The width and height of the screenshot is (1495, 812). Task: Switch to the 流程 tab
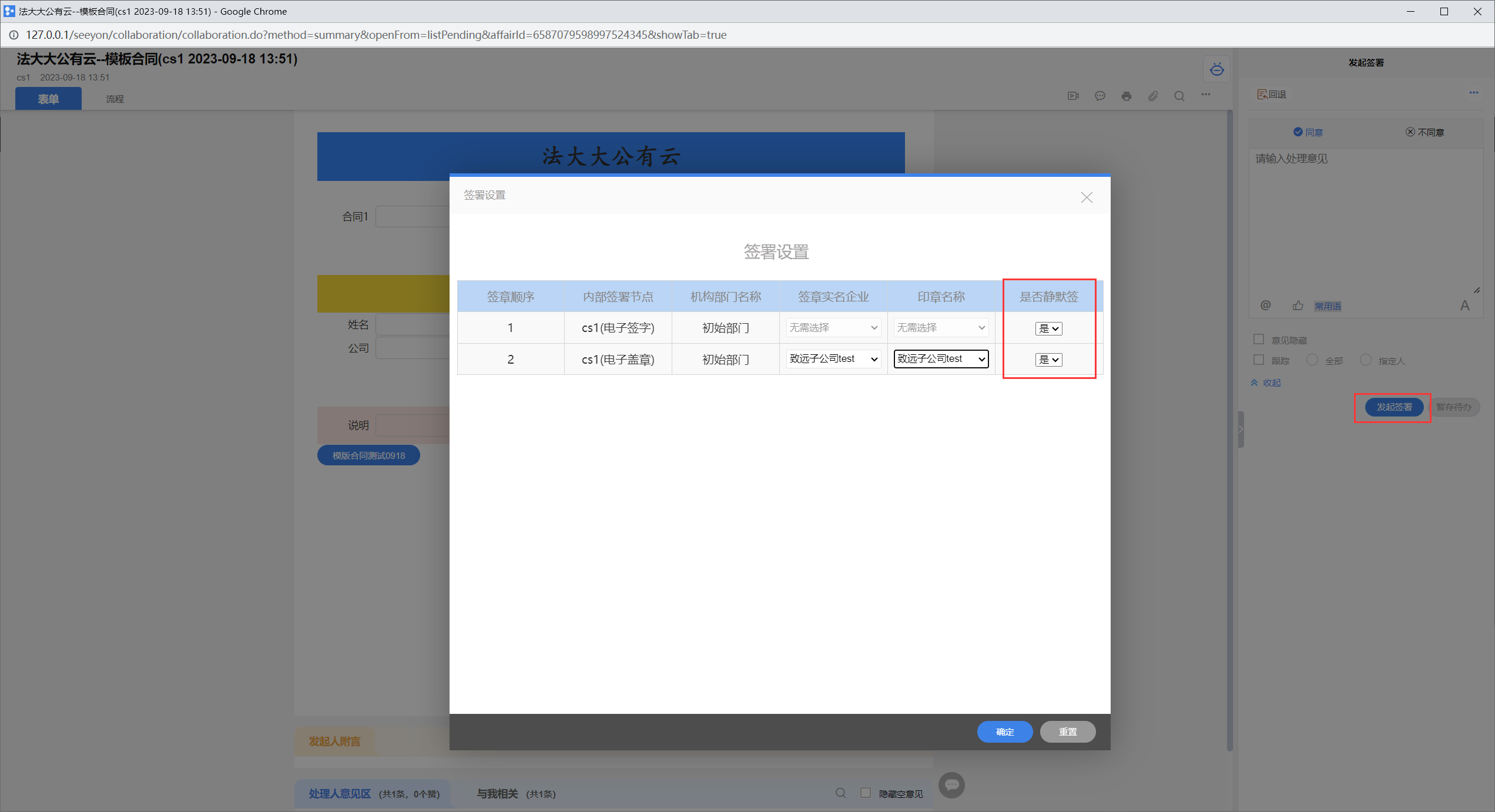click(115, 99)
